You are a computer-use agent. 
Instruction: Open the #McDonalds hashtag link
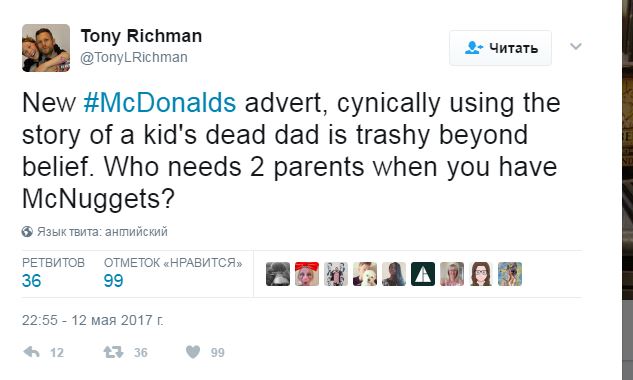pyautogui.click(x=160, y=103)
